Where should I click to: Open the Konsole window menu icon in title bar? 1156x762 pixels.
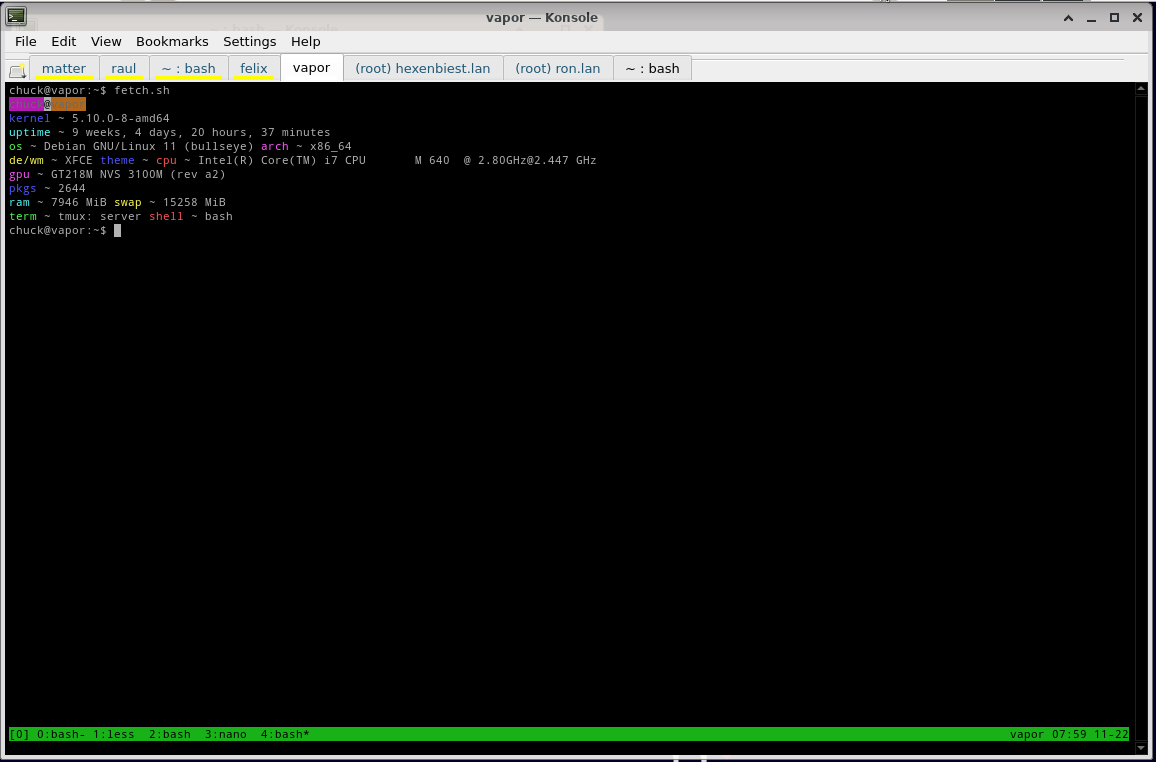16,16
